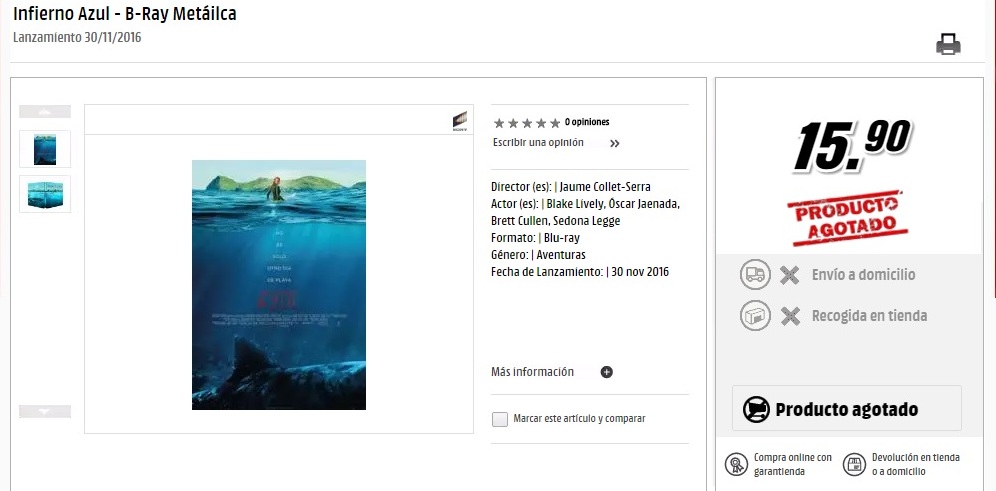Open the 0 opiniones link
This screenshot has width=996, height=491.
point(587,122)
